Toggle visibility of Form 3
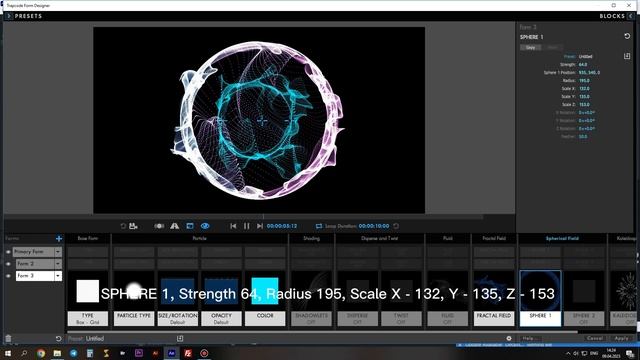Image resolution: width=640 pixels, height=360 pixels. click(8, 276)
